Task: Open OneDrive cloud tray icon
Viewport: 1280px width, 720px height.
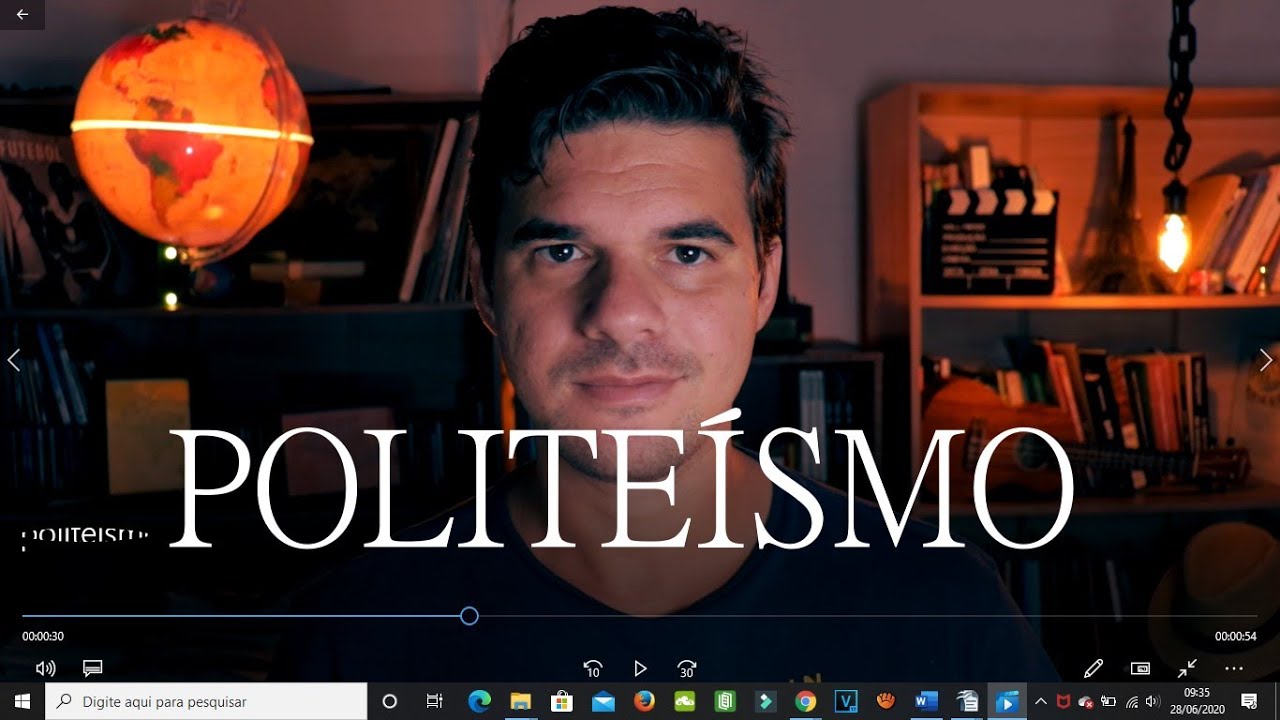Action: coord(1085,702)
